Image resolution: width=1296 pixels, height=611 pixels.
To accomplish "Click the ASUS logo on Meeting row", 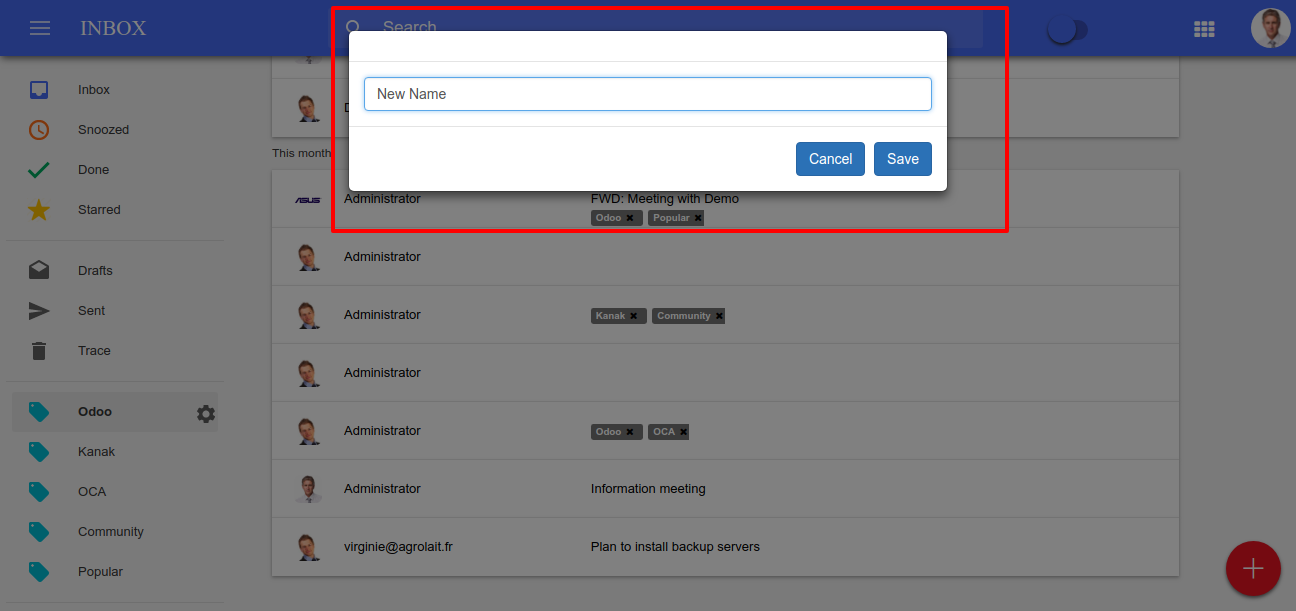I will pos(308,200).
